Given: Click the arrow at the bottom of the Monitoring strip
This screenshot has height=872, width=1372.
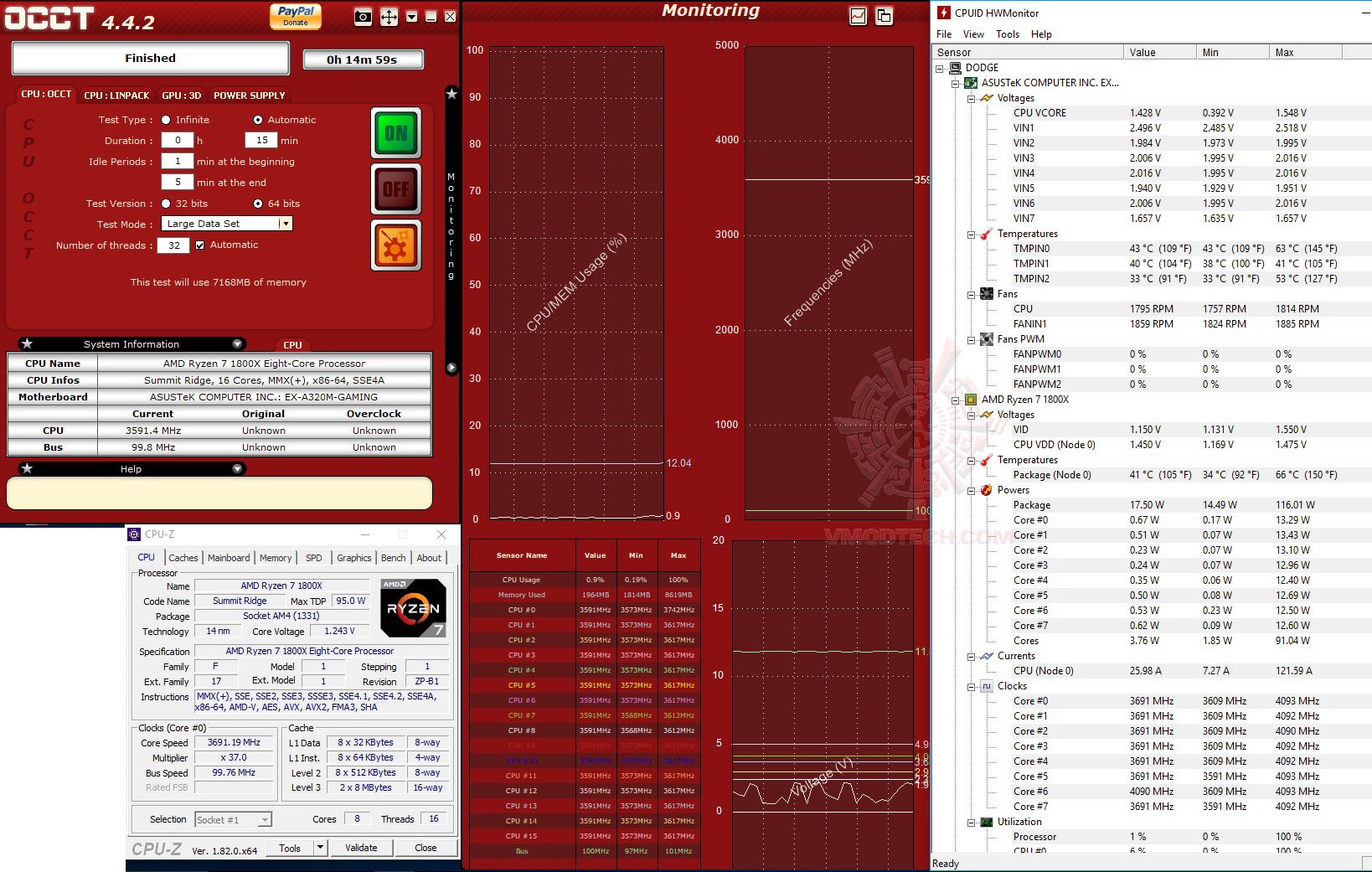Looking at the screenshot, I should 451,368.
